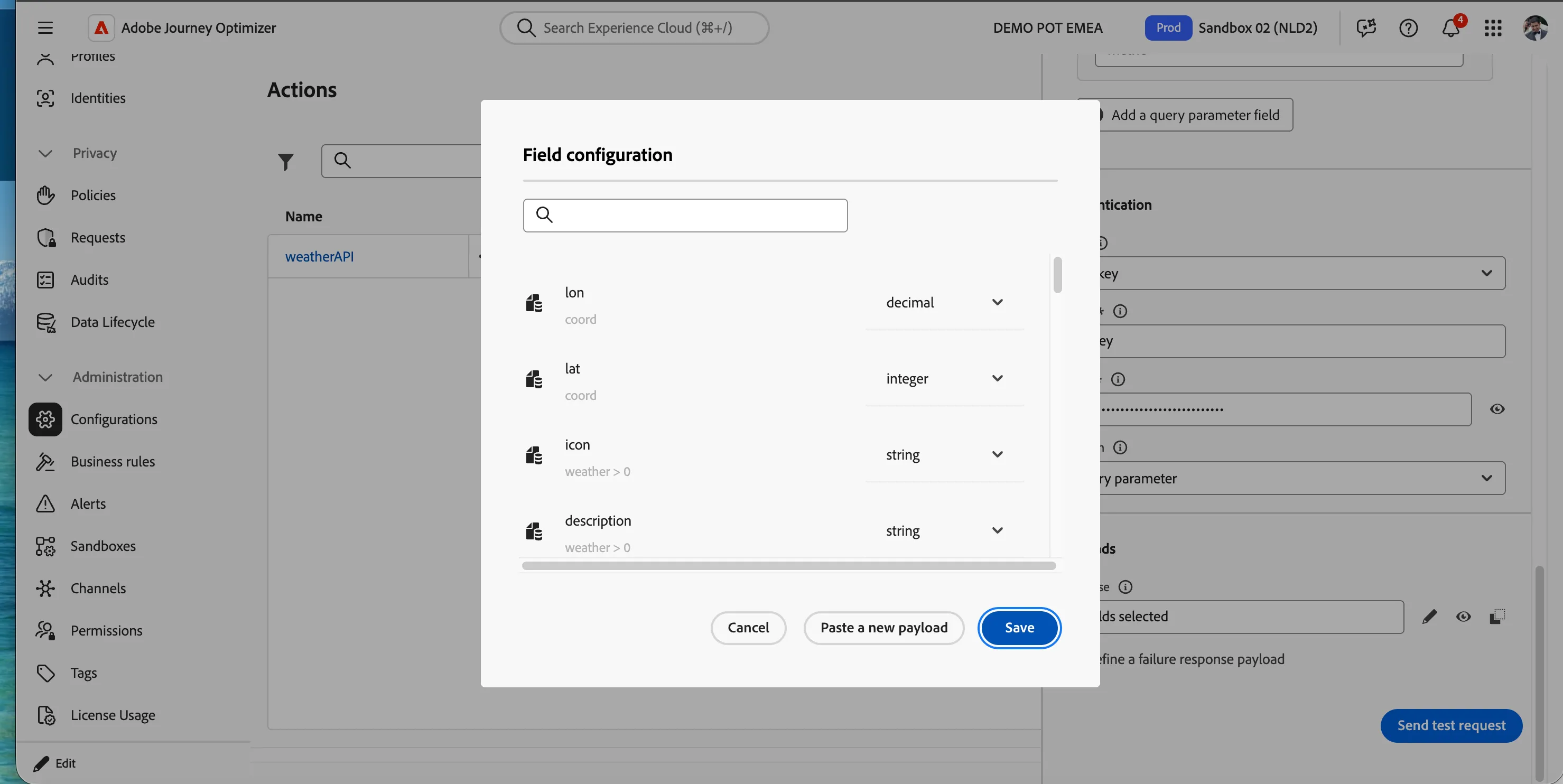Click the description field icon

(x=534, y=531)
